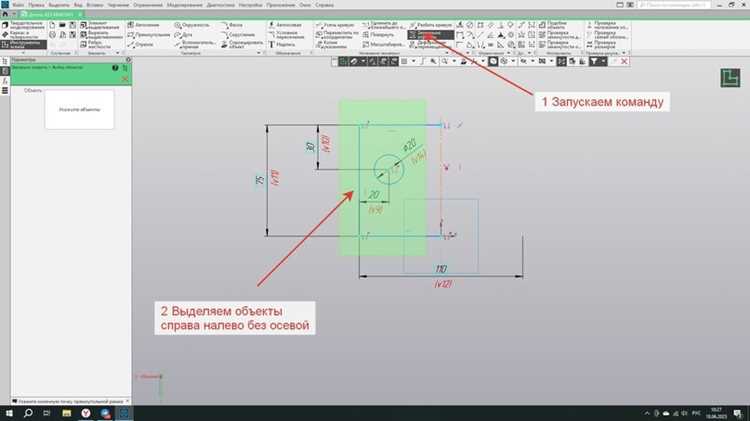Viewport: 750px width, 421px height.
Task: Select the Скругление fillet tool
Action: click(238, 35)
